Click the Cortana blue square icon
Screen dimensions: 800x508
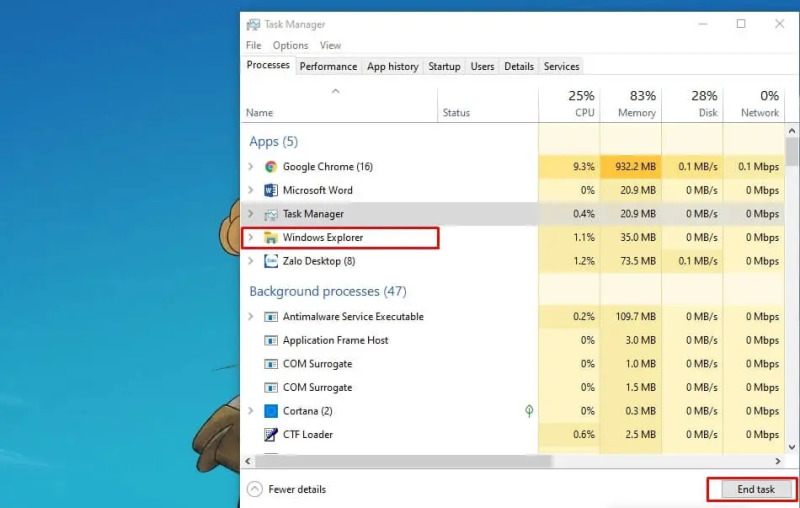(x=270, y=411)
